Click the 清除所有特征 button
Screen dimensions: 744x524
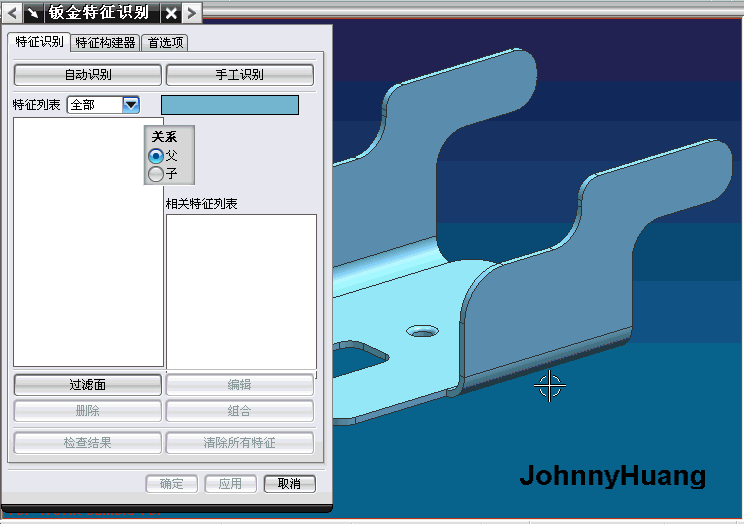pyautogui.click(x=240, y=443)
